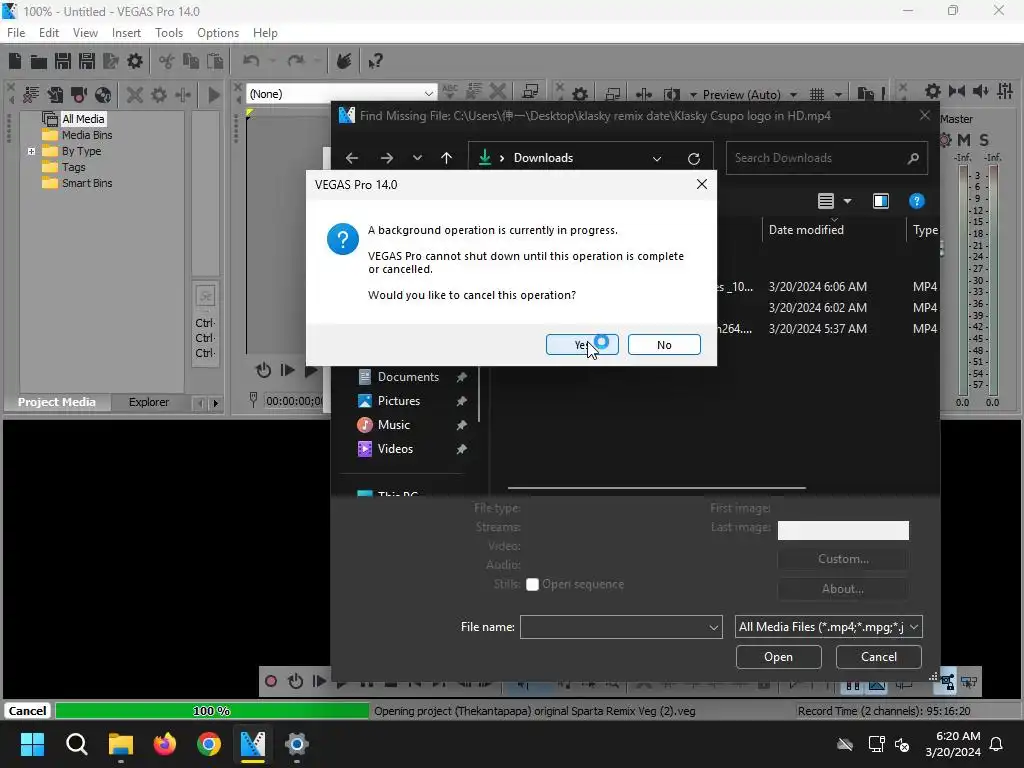Click the Capture Video camera icon
The image size is (1024, 768).
(79, 95)
